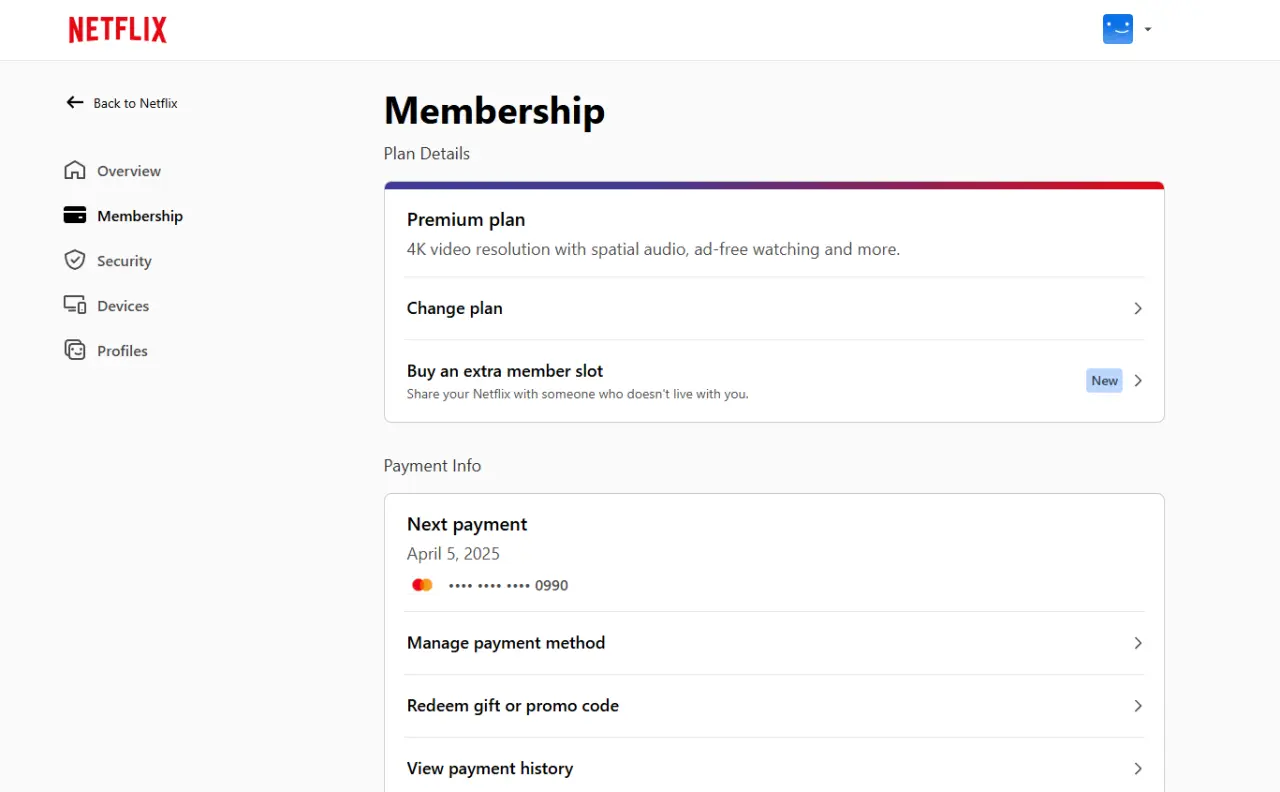The image size is (1280, 792).
Task: Click the Overview home icon
Action: [75, 170]
